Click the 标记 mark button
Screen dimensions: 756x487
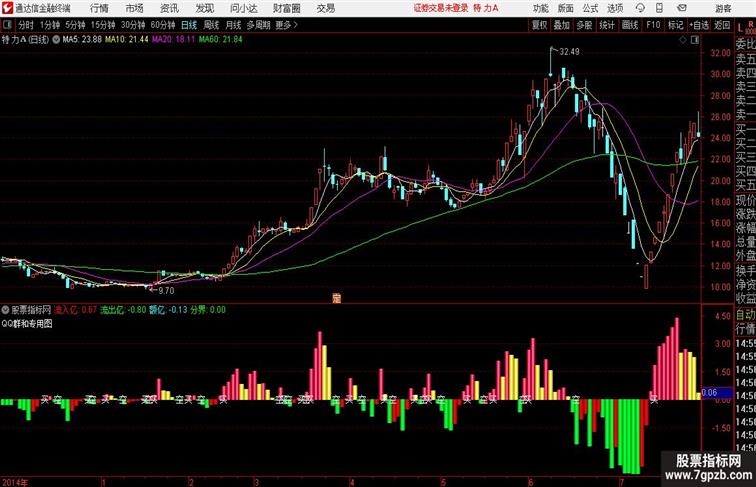coord(675,25)
